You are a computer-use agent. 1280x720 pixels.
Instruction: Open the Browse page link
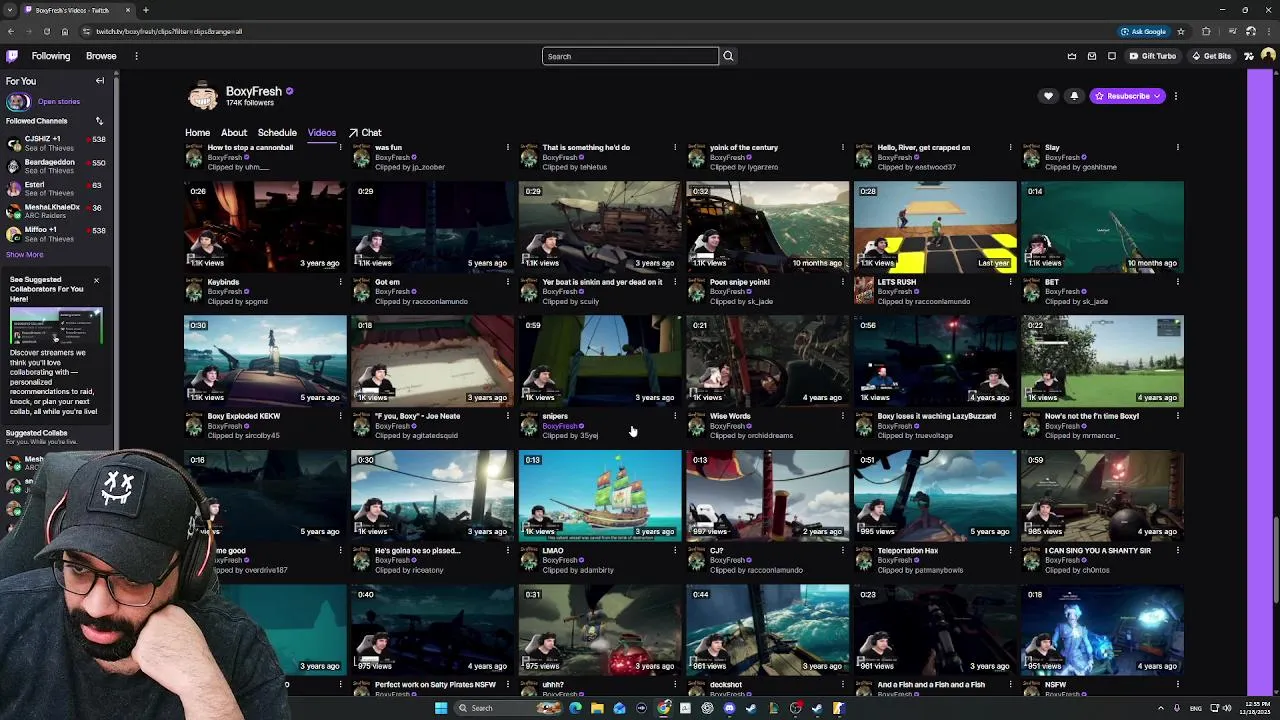[101, 56]
